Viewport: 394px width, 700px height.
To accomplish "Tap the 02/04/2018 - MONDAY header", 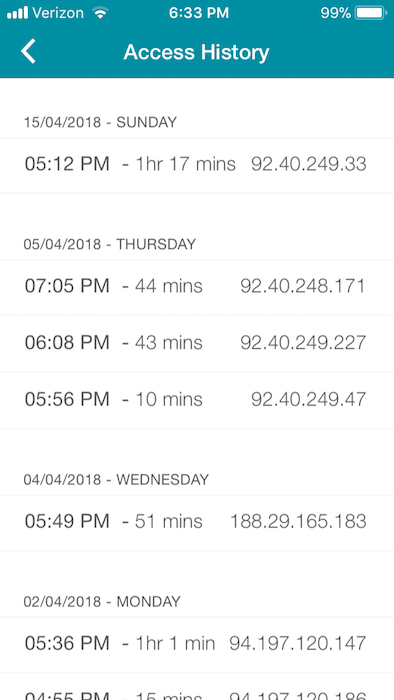I will click(102, 602).
